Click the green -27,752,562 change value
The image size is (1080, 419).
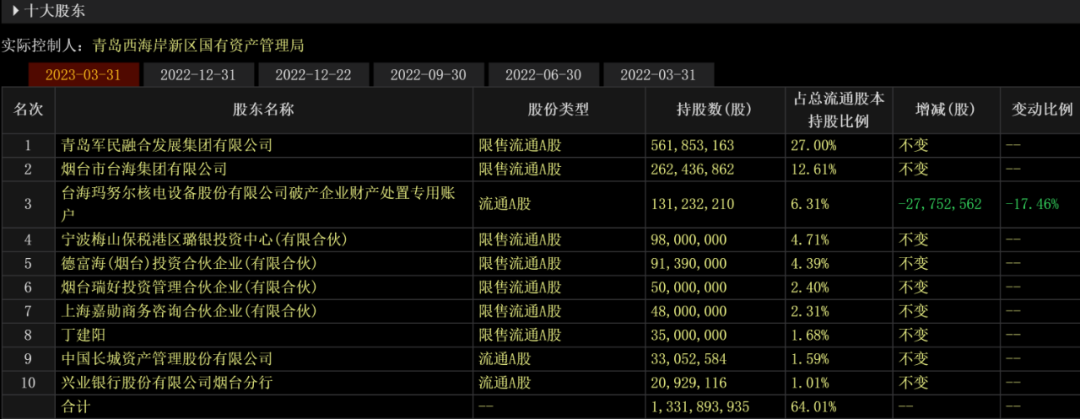coord(940,204)
